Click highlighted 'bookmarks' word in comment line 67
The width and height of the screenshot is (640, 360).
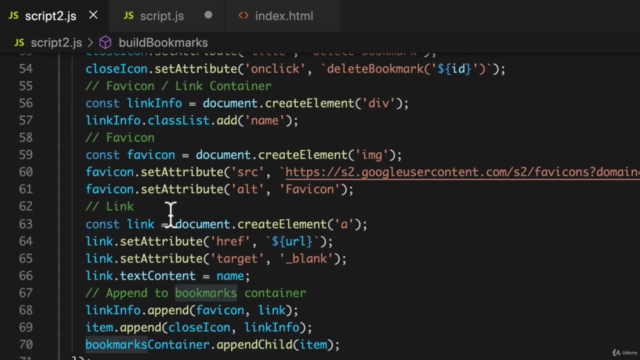coord(206,293)
